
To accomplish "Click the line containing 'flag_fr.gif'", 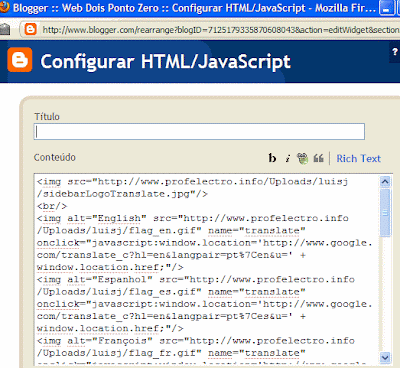I will pos(171,353).
